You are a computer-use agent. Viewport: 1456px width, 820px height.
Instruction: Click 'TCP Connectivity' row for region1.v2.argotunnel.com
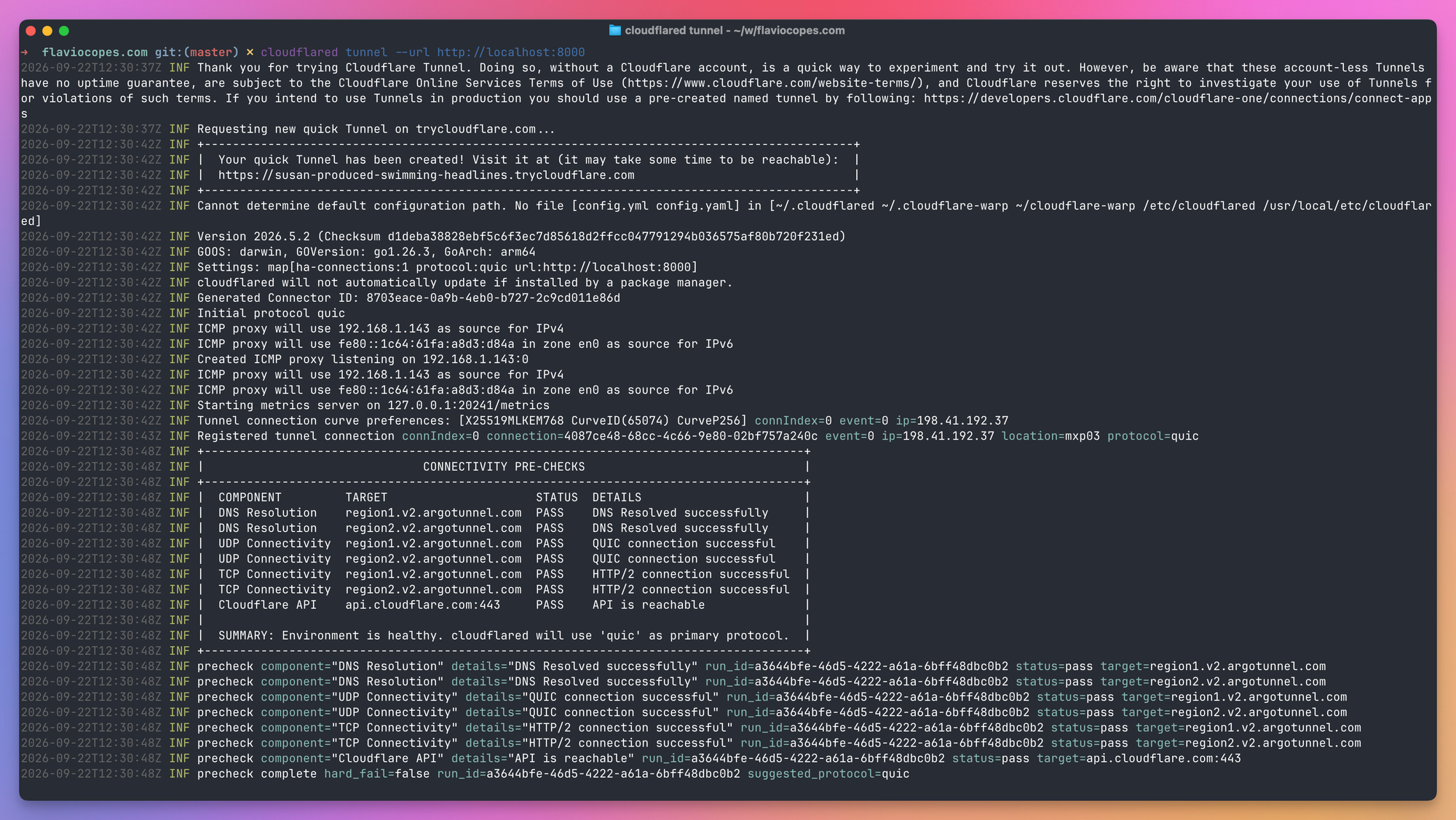pyautogui.click(x=504, y=574)
